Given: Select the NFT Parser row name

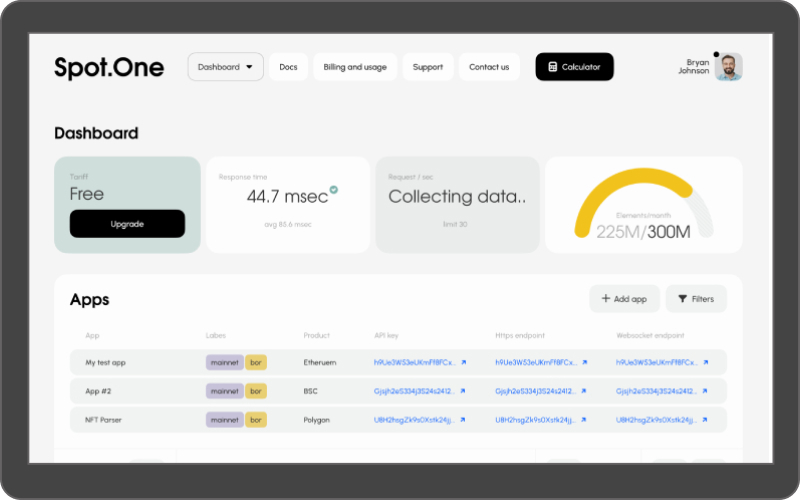Looking at the screenshot, I should click(103, 420).
